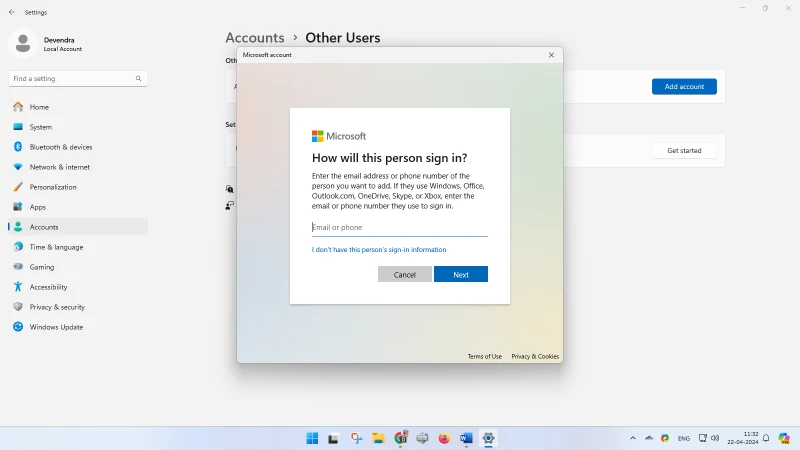Open Time & language settings

(78, 247)
